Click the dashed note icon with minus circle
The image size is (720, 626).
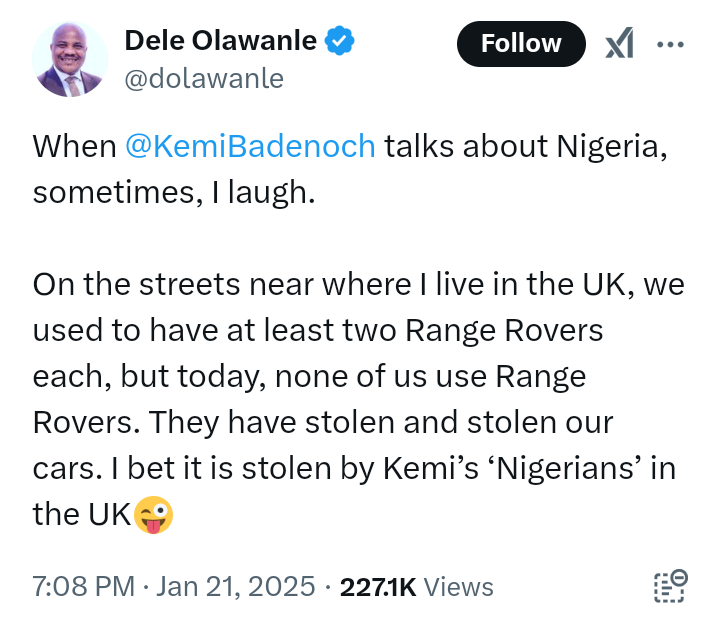click(670, 586)
